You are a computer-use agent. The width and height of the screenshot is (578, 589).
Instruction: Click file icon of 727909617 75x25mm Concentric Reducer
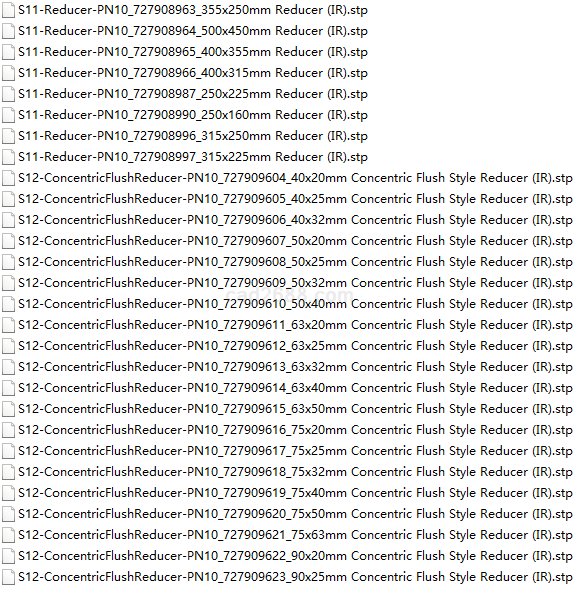point(8,451)
